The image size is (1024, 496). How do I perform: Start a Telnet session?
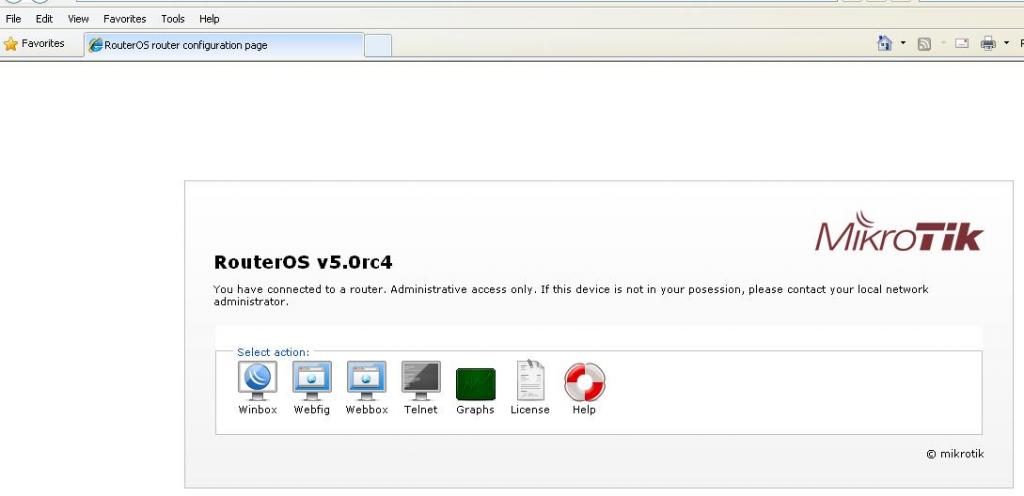420,381
